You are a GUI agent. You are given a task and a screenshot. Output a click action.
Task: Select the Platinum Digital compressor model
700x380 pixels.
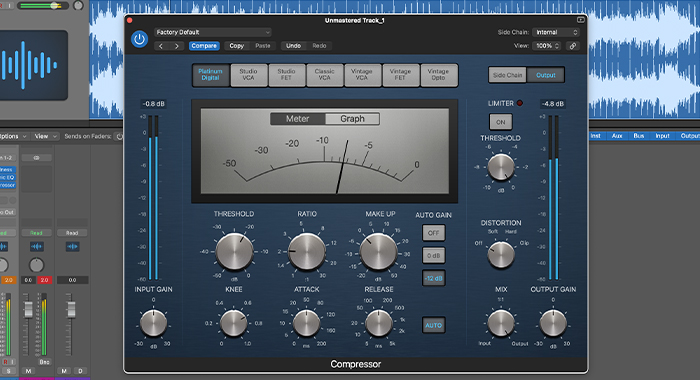(x=210, y=75)
